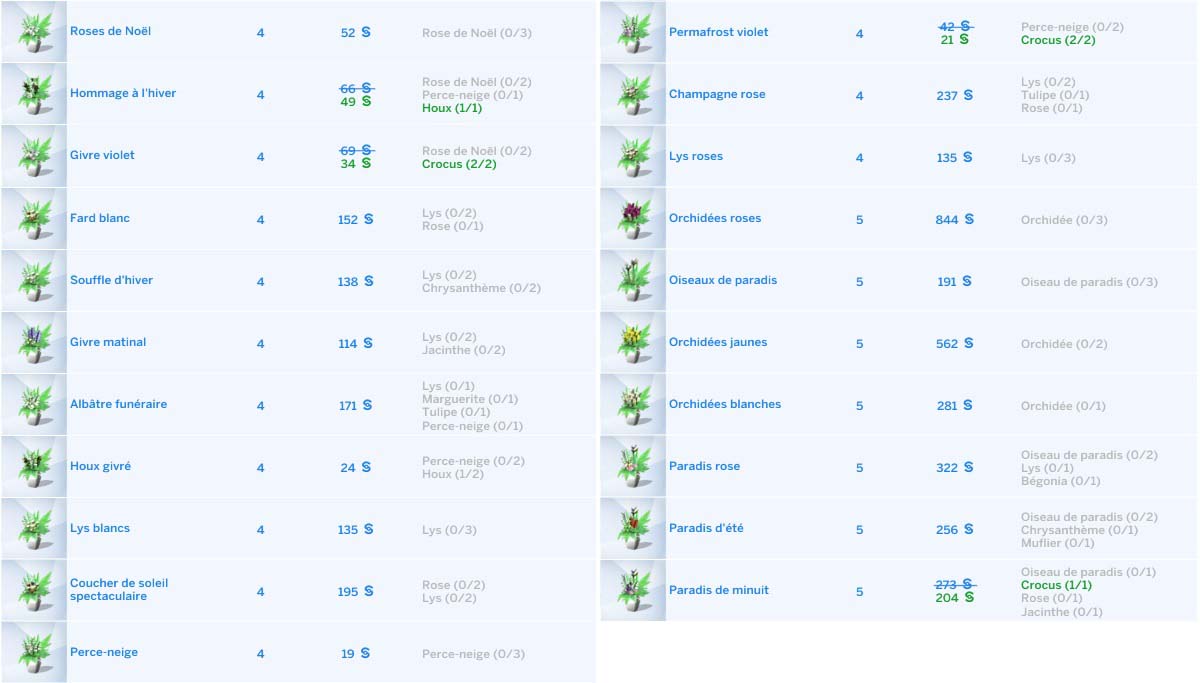
Task: Select Coucher de soleil spectaculaire recipe
Action: (119, 590)
